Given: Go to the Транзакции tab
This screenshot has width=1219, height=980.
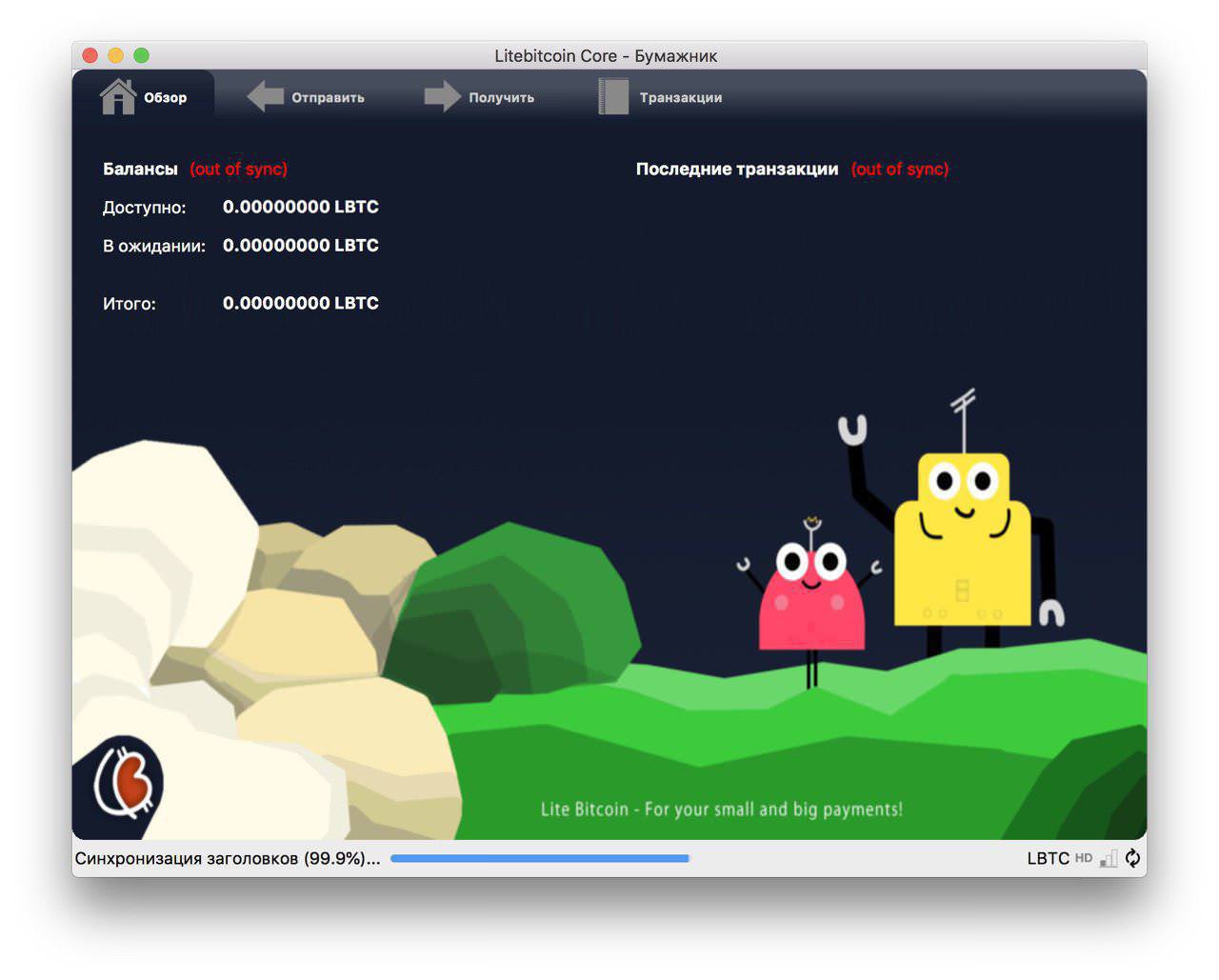Looking at the screenshot, I should coord(660,97).
